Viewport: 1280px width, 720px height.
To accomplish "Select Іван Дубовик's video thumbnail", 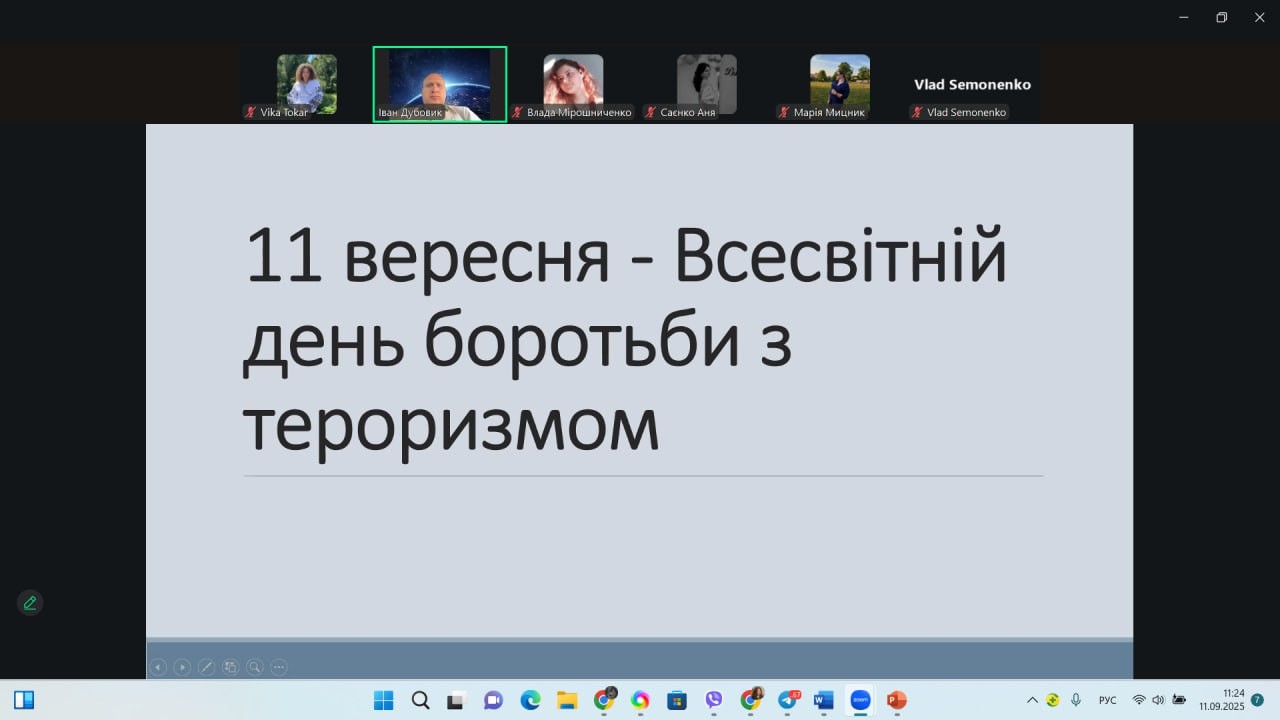I will 440,85.
